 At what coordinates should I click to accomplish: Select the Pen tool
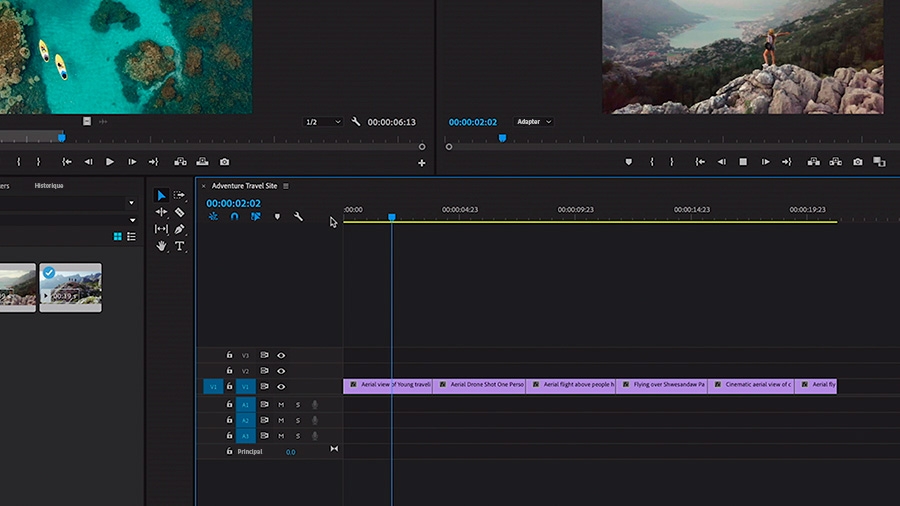[x=179, y=229]
